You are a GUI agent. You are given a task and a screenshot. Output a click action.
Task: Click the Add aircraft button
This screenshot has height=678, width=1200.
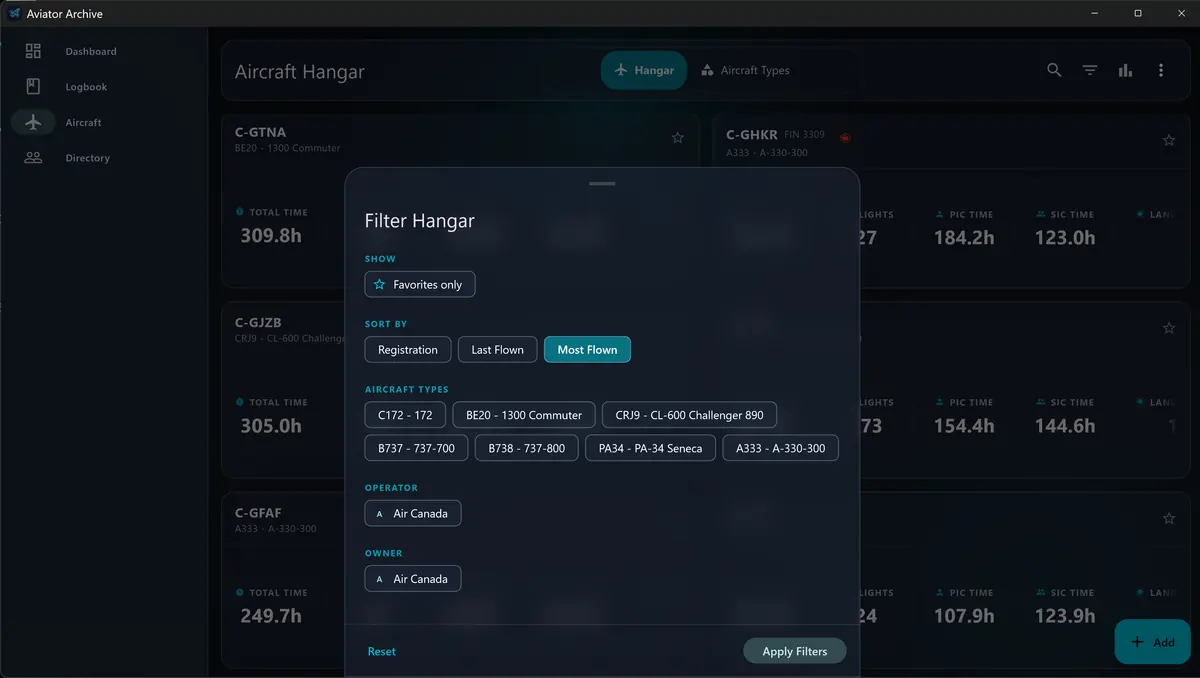click(x=1152, y=642)
